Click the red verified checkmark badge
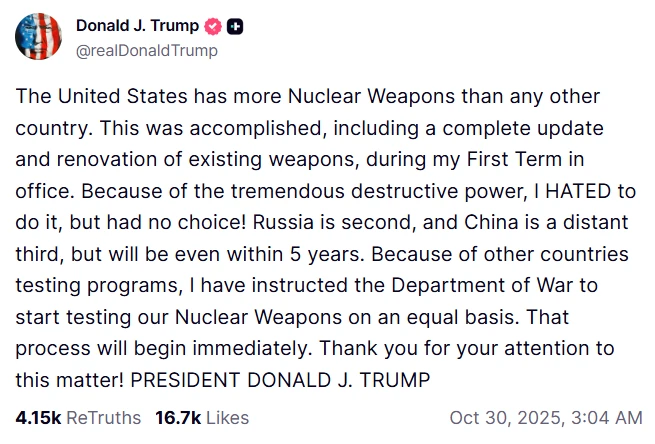Viewport: 655px width, 444px height. click(x=212, y=27)
